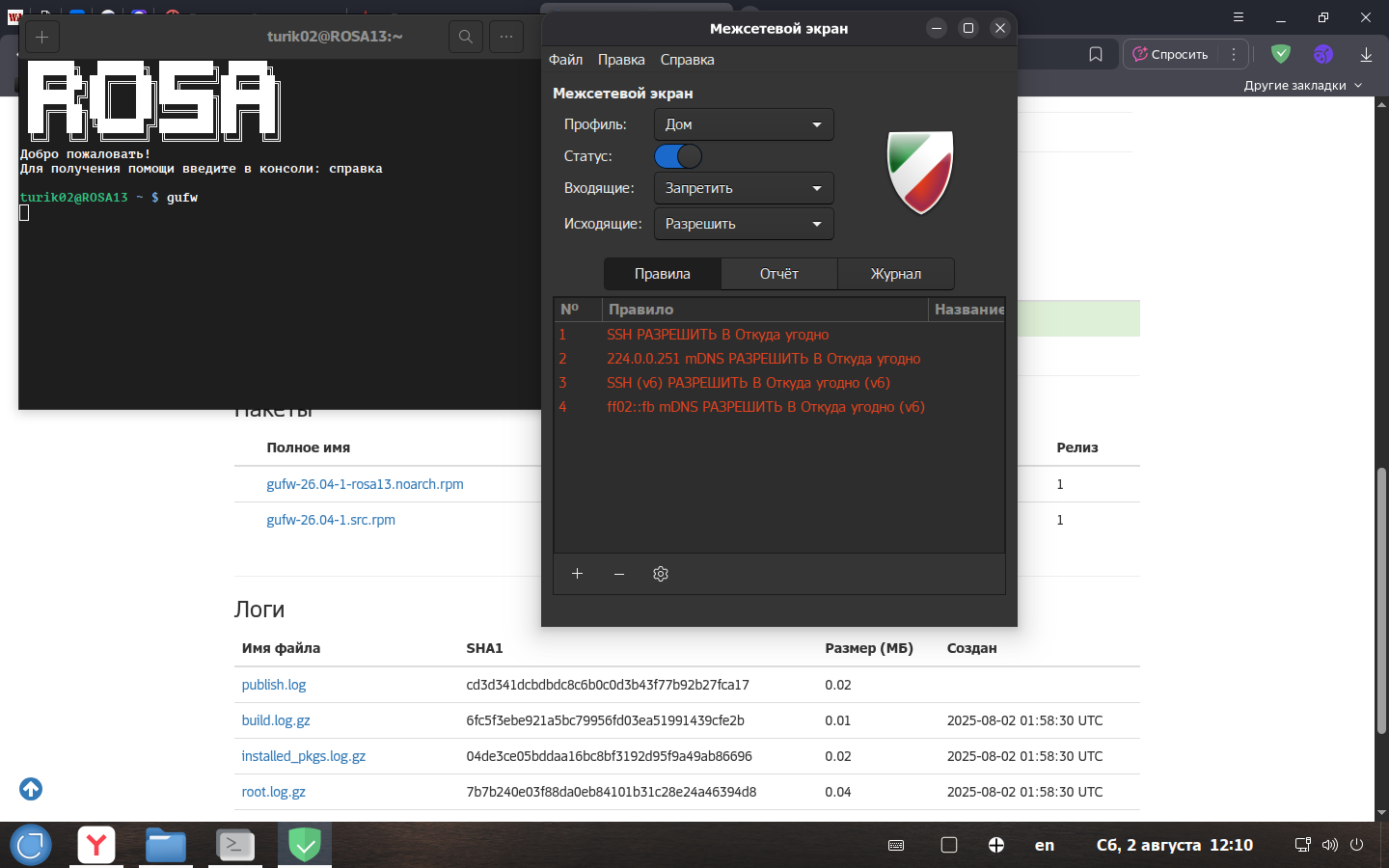This screenshot has width=1389, height=868.
Task: Switch to the Отчёт tab
Action: coord(778,274)
